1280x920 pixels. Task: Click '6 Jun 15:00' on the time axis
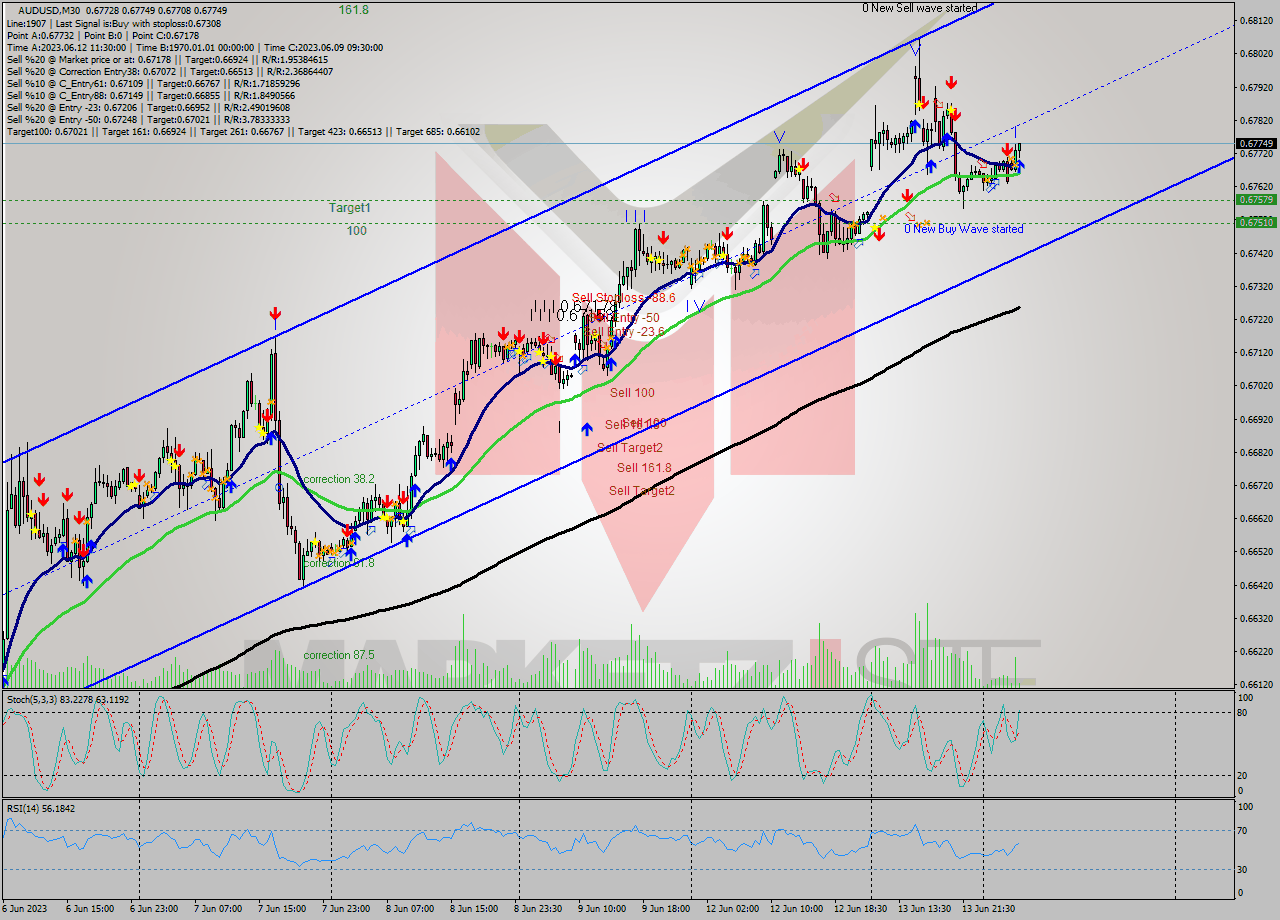coord(89,909)
